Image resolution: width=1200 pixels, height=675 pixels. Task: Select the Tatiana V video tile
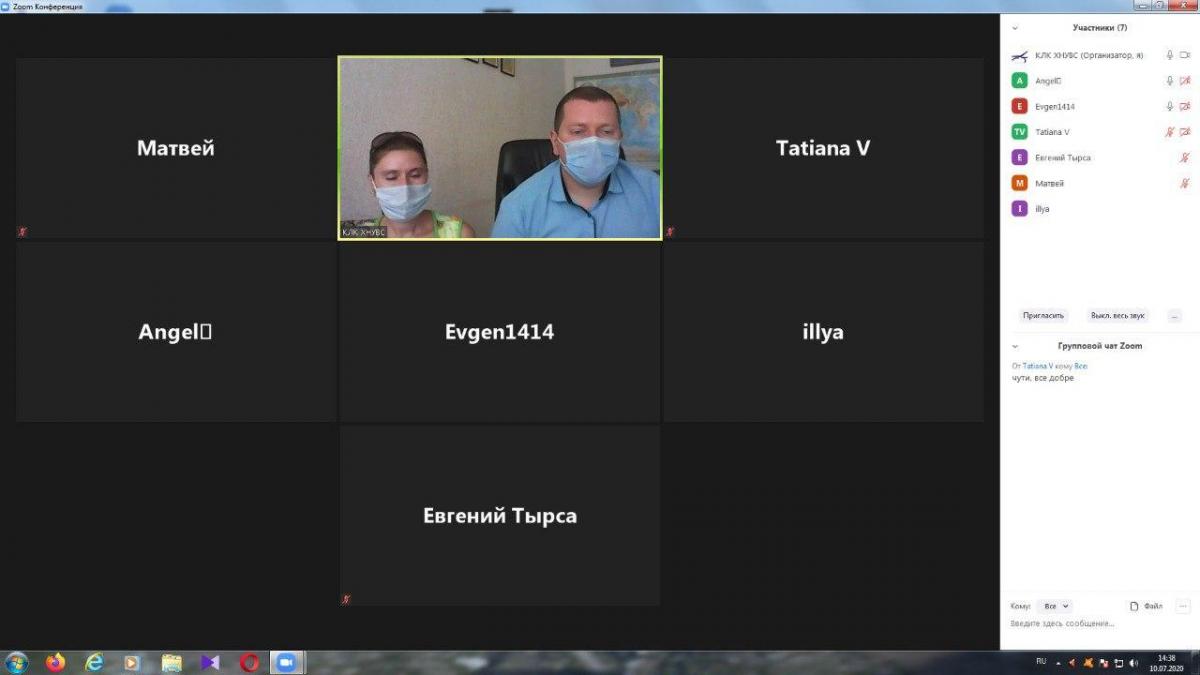point(823,148)
